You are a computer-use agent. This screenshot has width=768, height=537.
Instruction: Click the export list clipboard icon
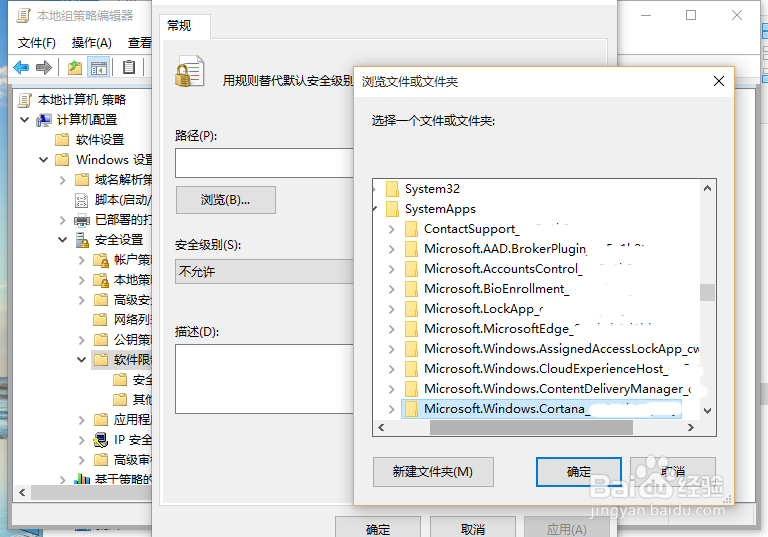click(x=129, y=67)
